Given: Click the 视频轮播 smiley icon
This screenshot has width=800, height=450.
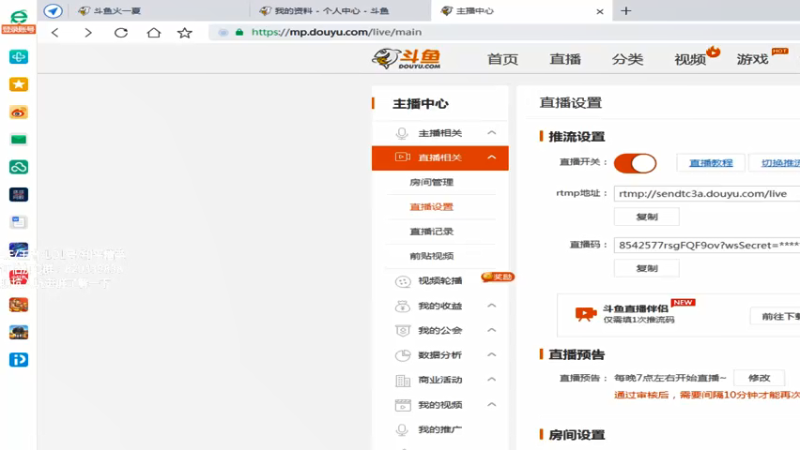Looking at the screenshot, I should [x=403, y=281].
